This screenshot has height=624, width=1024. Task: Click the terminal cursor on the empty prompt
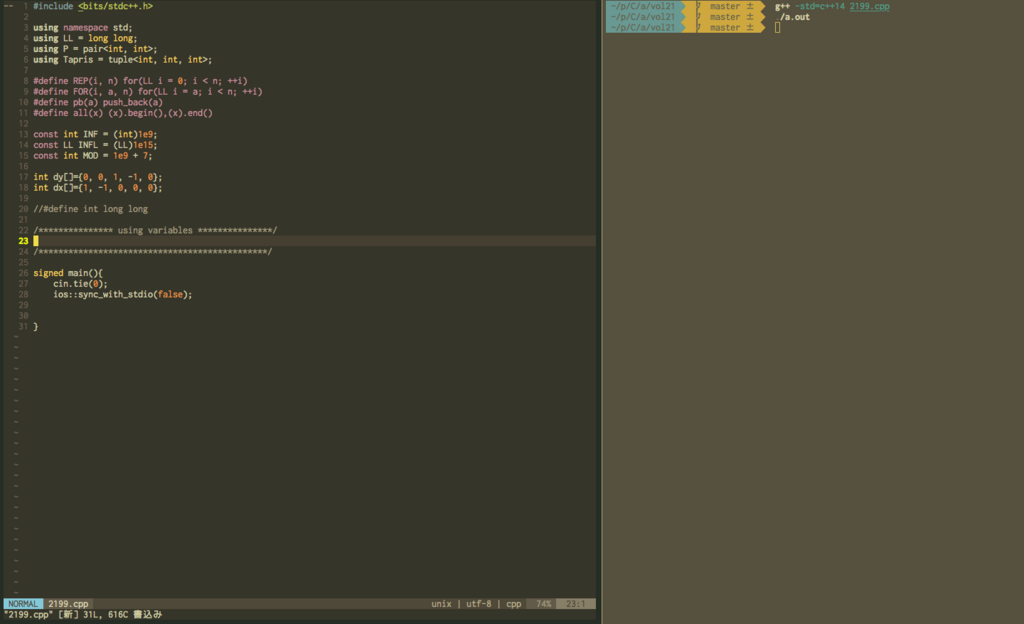[x=777, y=27]
